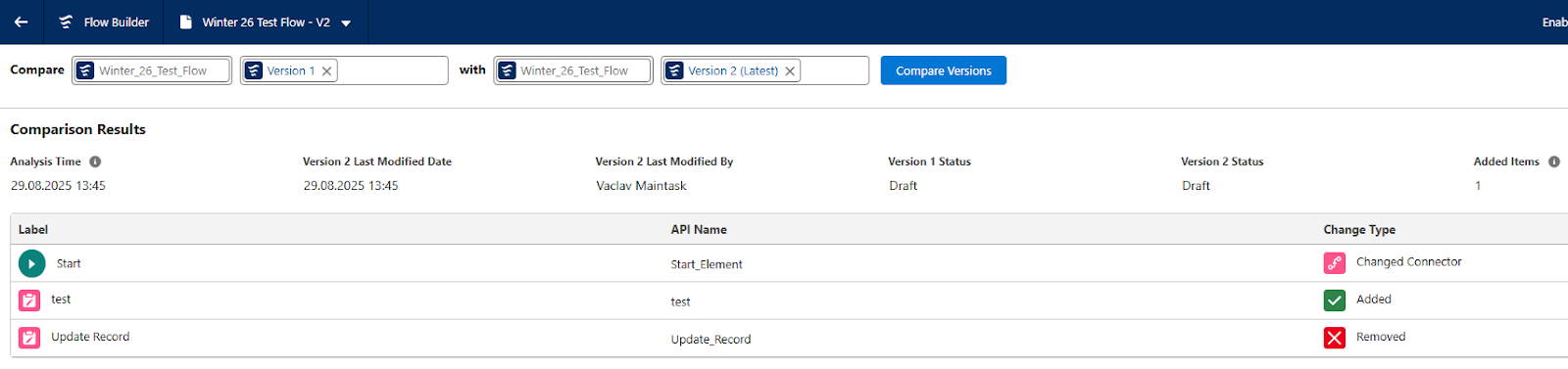Image resolution: width=1568 pixels, height=369 pixels.
Task: Click the Version 2 (Latest) pill flow icon
Action: [x=674, y=70]
